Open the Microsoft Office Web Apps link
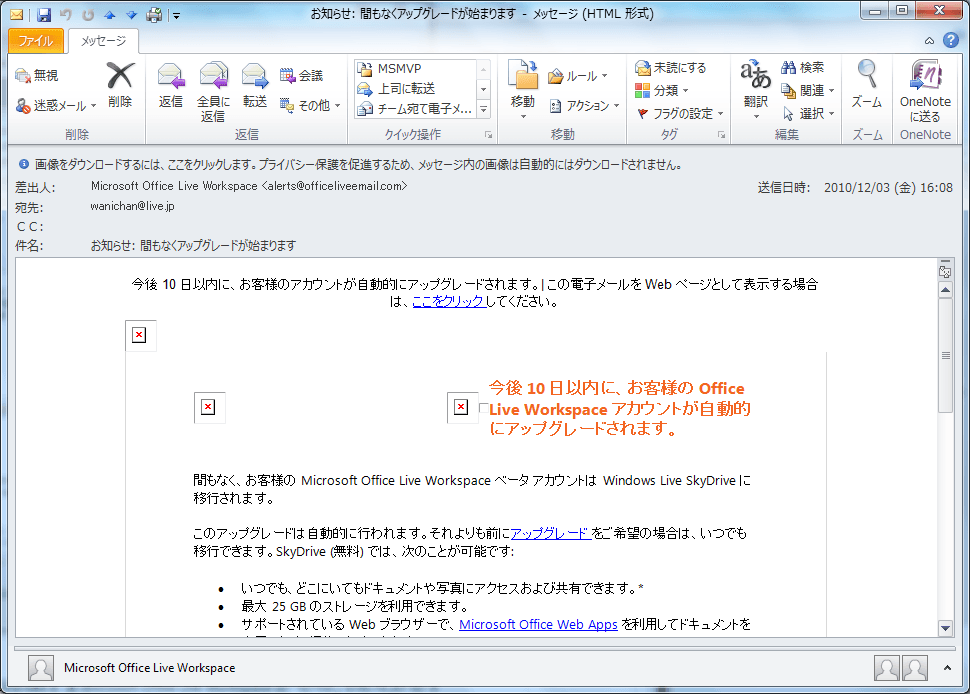 pos(538,625)
